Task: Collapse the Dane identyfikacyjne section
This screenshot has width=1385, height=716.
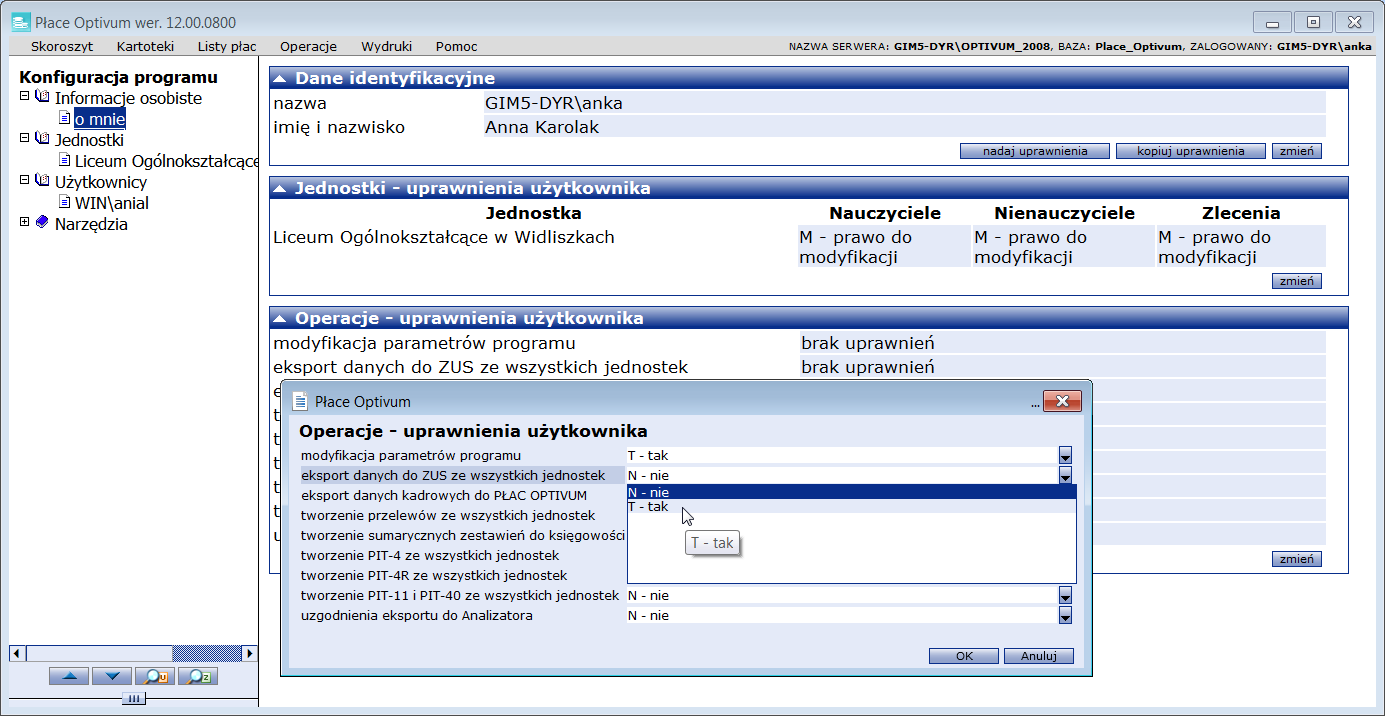Action: click(281, 78)
